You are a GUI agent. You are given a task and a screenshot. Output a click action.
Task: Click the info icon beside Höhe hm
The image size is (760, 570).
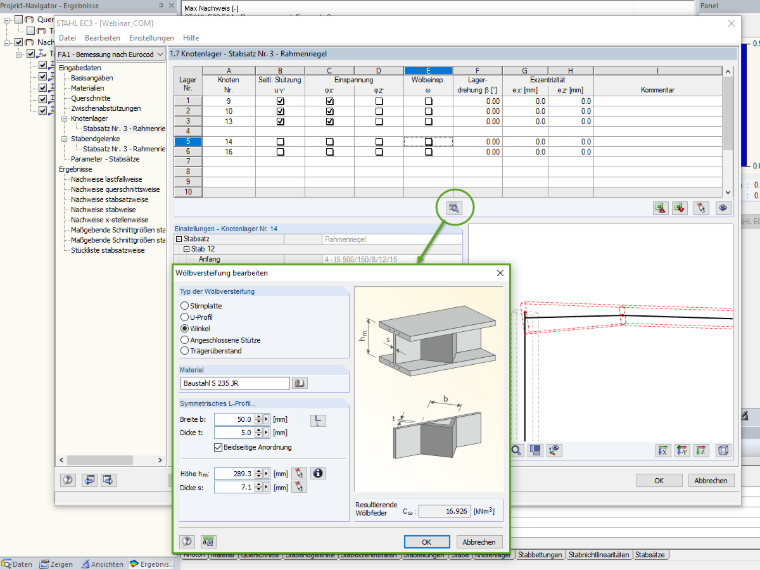click(317, 474)
